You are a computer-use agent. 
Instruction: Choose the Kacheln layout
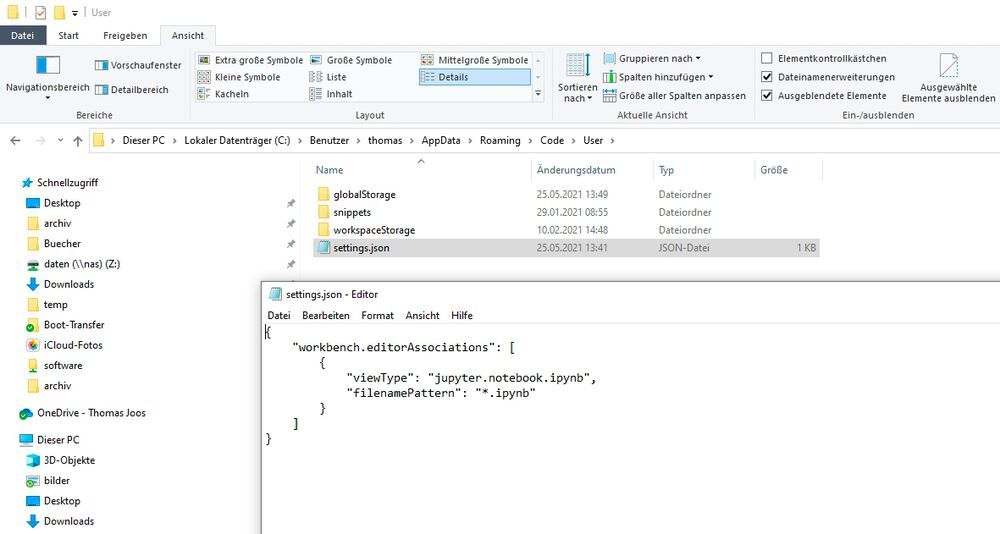pos(223,94)
